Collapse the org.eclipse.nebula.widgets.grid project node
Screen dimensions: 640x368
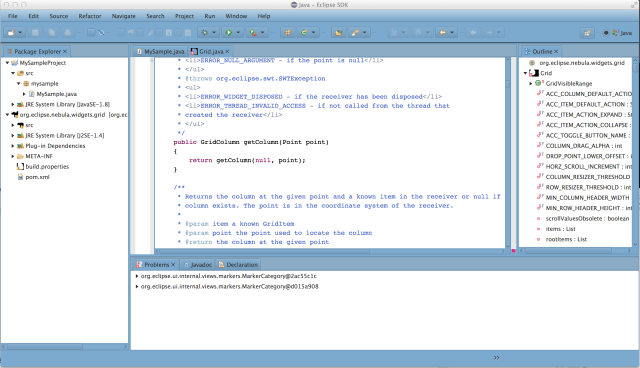pyautogui.click(x=7, y=115)
